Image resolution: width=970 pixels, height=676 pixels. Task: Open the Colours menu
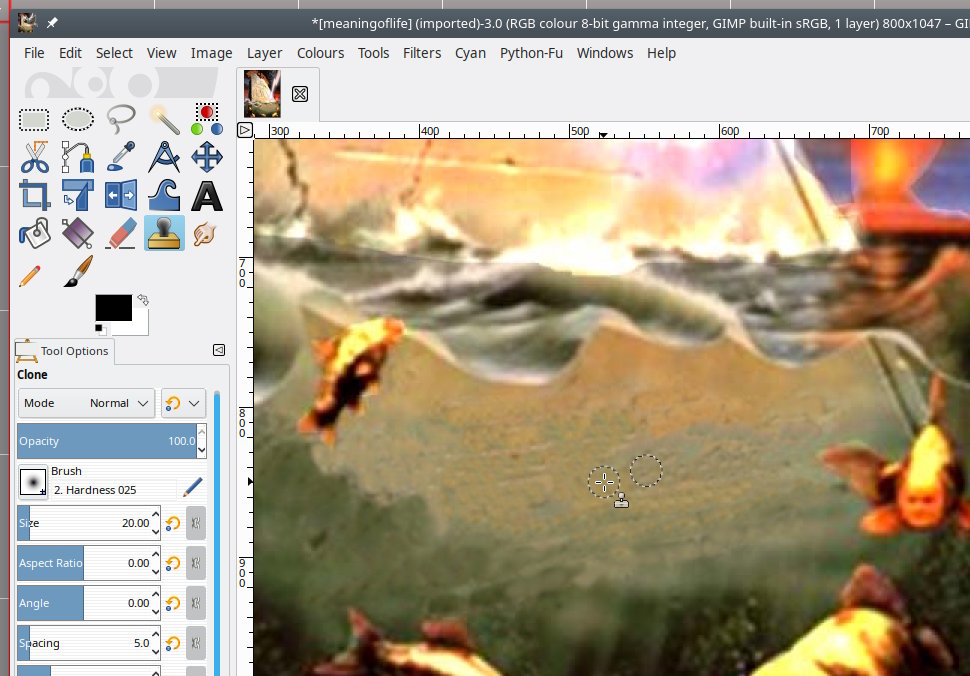click(x=320, y=53)
